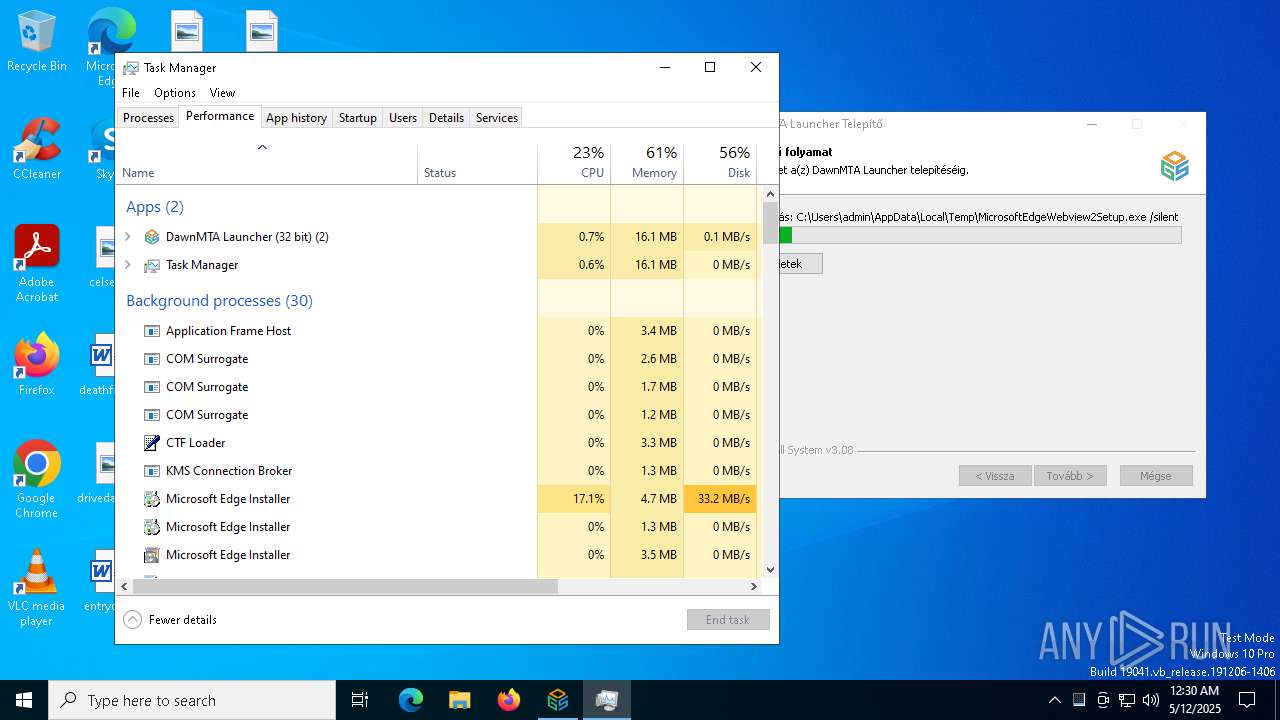Screen dimensions: 1280x720
Task: Open the Options menu in Task Manager
Action: coord(174,93)
